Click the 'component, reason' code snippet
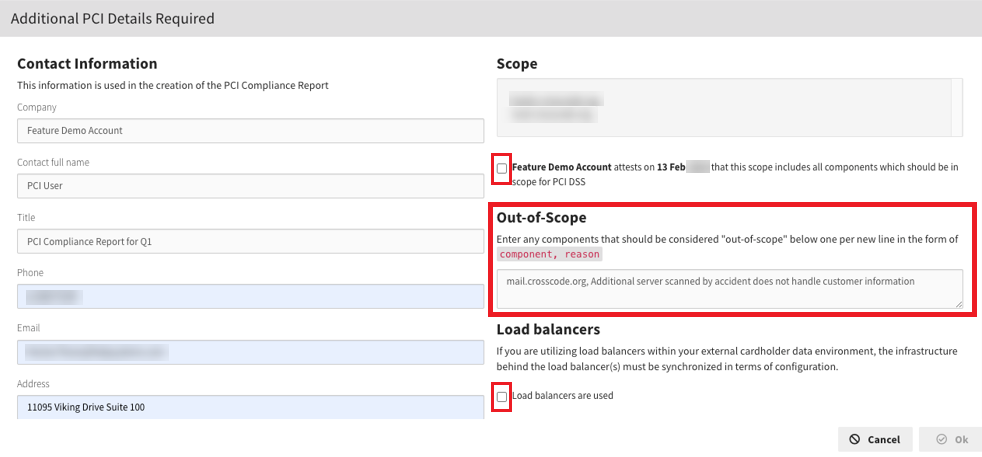The width and height of the screenshot is (982, 457). (x=549, y=255)
